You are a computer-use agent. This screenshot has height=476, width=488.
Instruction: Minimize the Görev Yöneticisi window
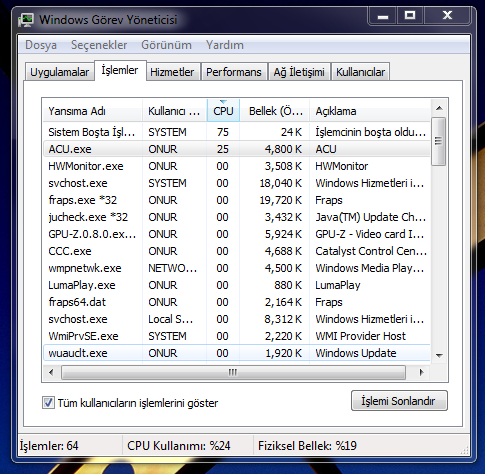tap(383, 16)
